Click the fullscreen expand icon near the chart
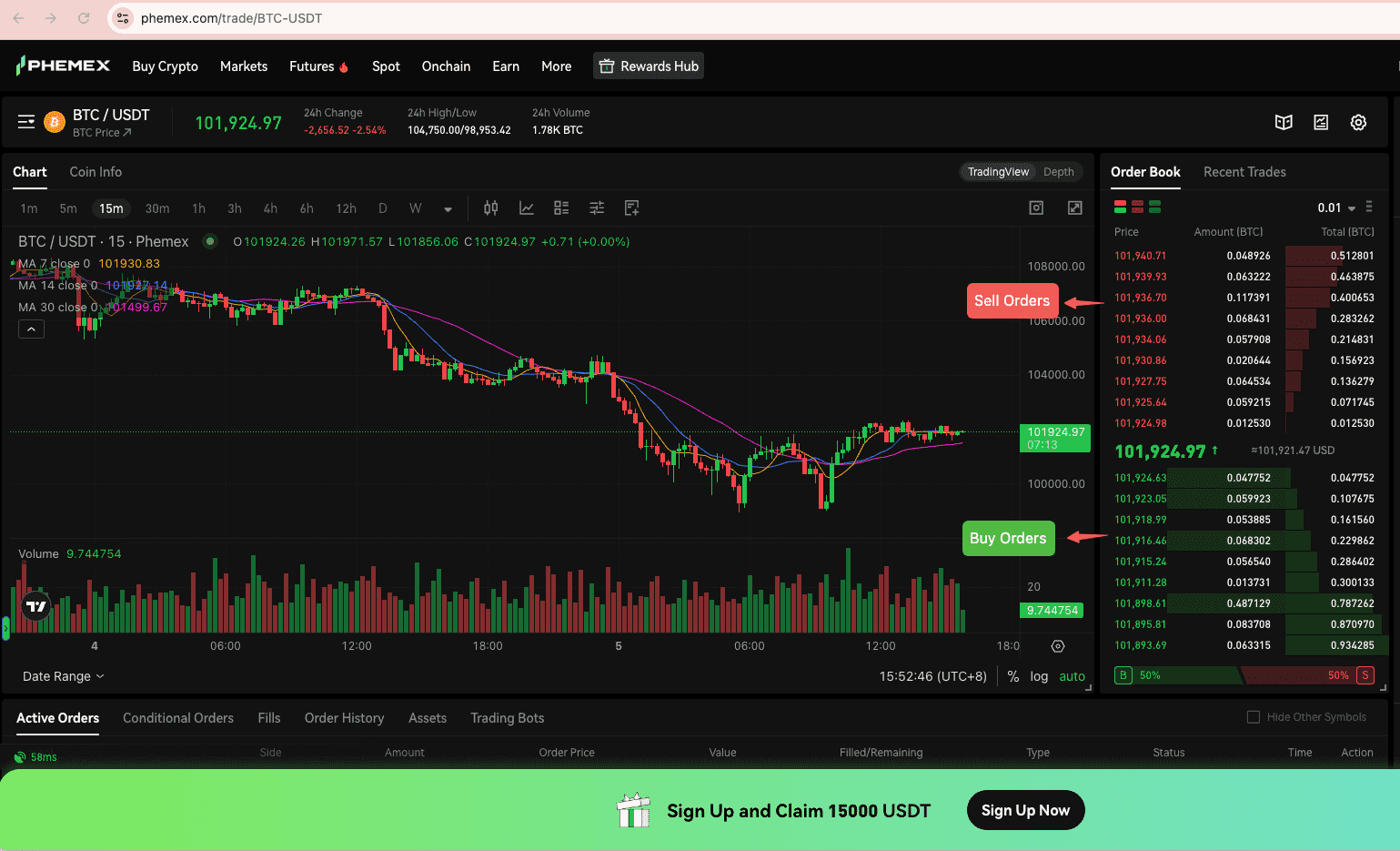The image size is (1400, 851). (1074, 208)
